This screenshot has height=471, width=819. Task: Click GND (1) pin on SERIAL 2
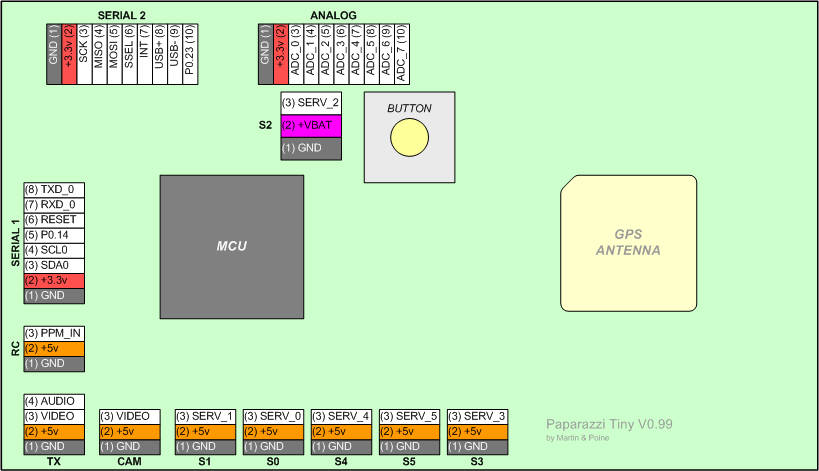(54, 54)
